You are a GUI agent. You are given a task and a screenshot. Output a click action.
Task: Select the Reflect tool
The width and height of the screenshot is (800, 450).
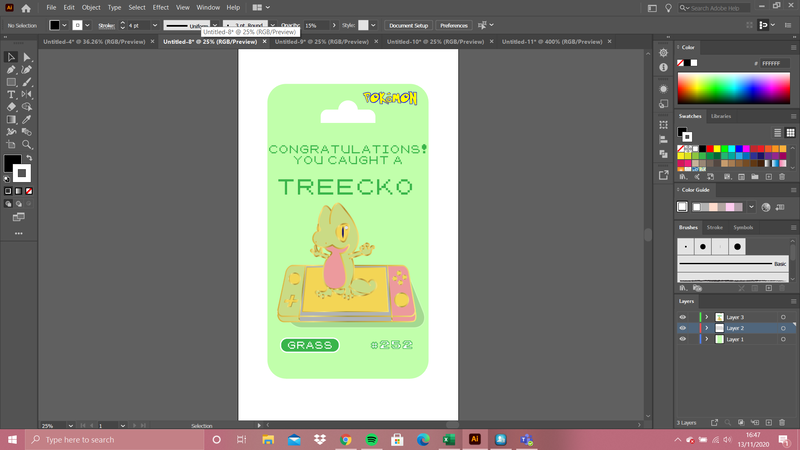tap(27, 94)
